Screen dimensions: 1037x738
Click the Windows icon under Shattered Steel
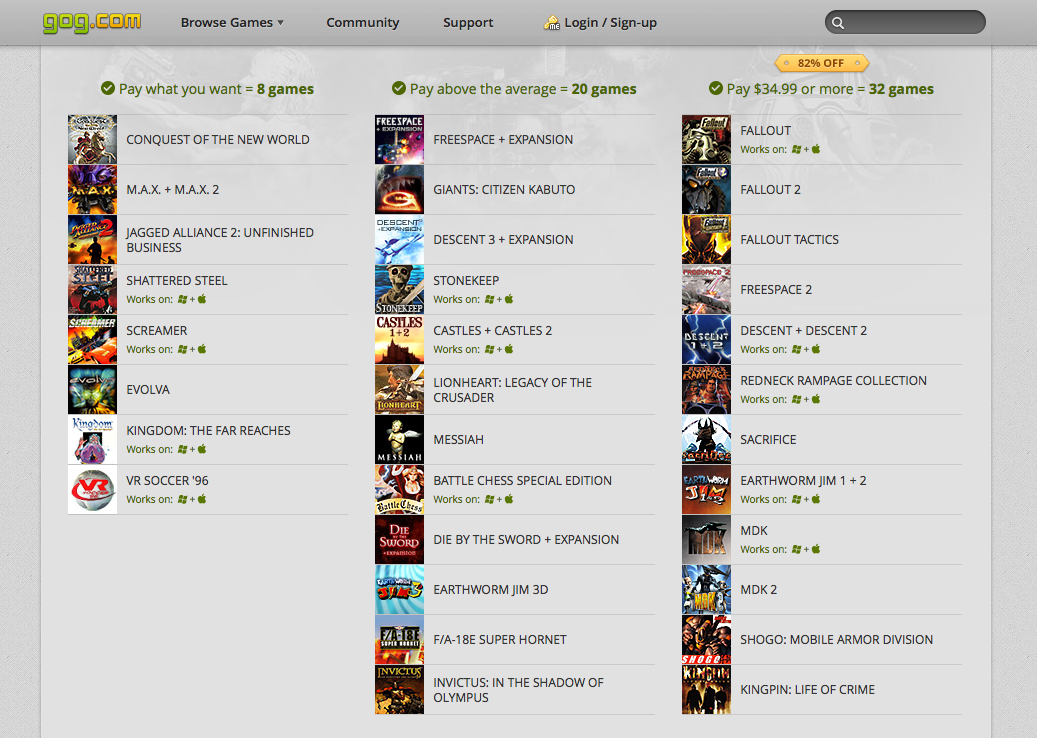coord(183,300)
